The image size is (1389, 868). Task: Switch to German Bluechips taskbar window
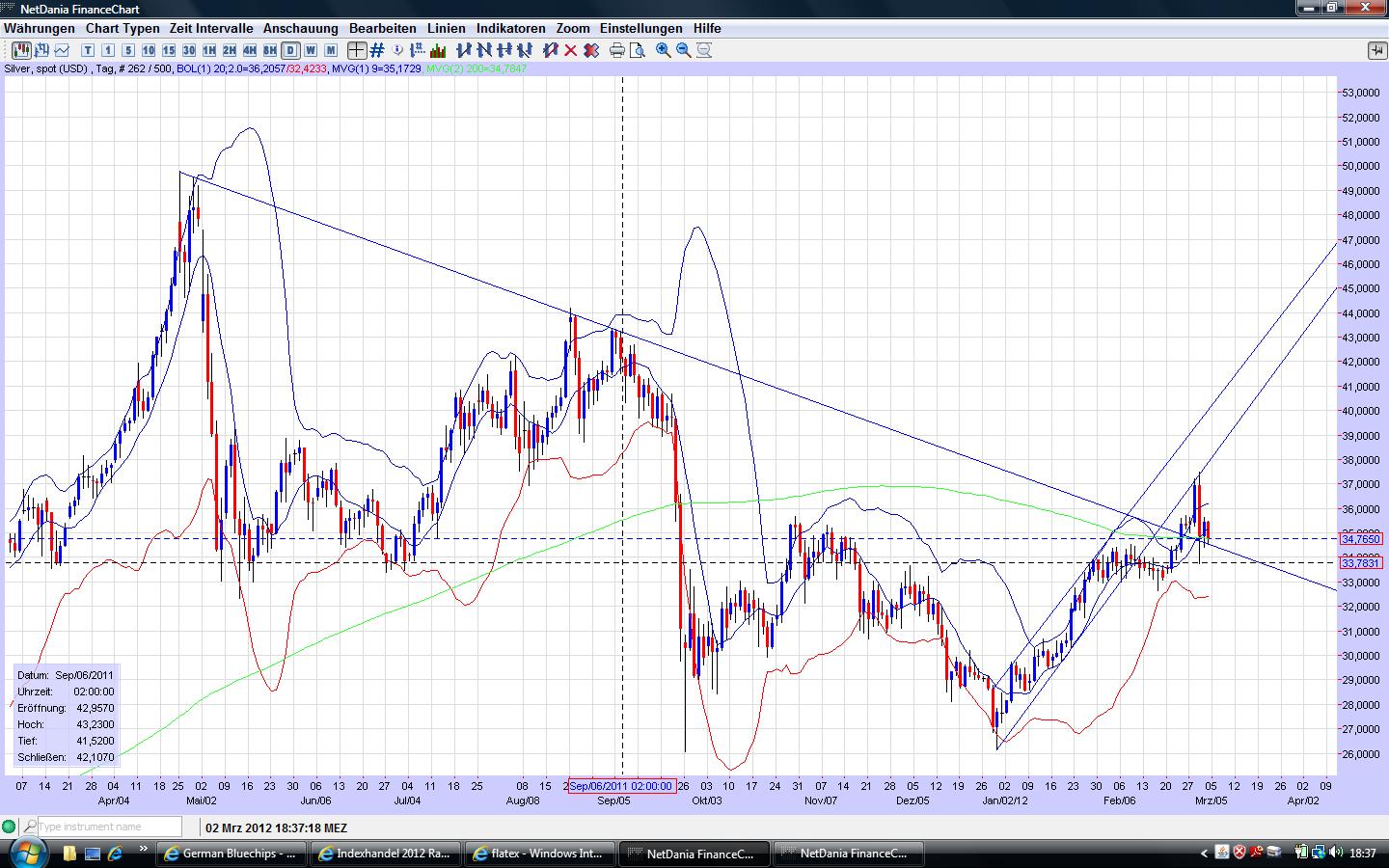click(231, 853)
